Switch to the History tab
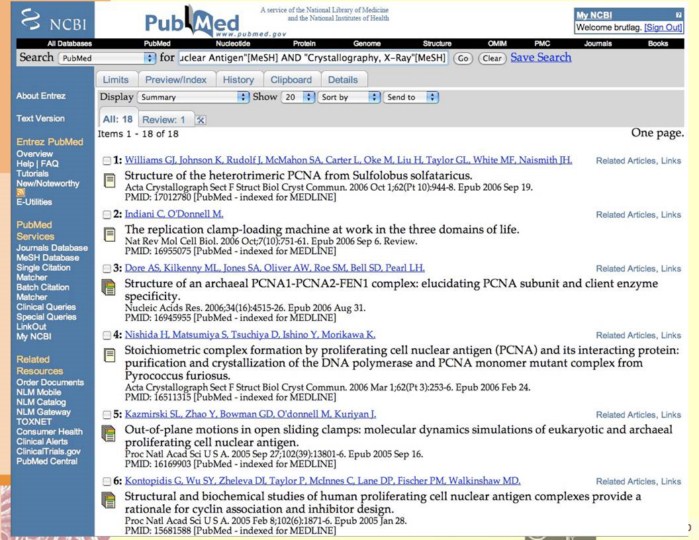This screenshot has height=540, width=699. [x=238, y=79]
